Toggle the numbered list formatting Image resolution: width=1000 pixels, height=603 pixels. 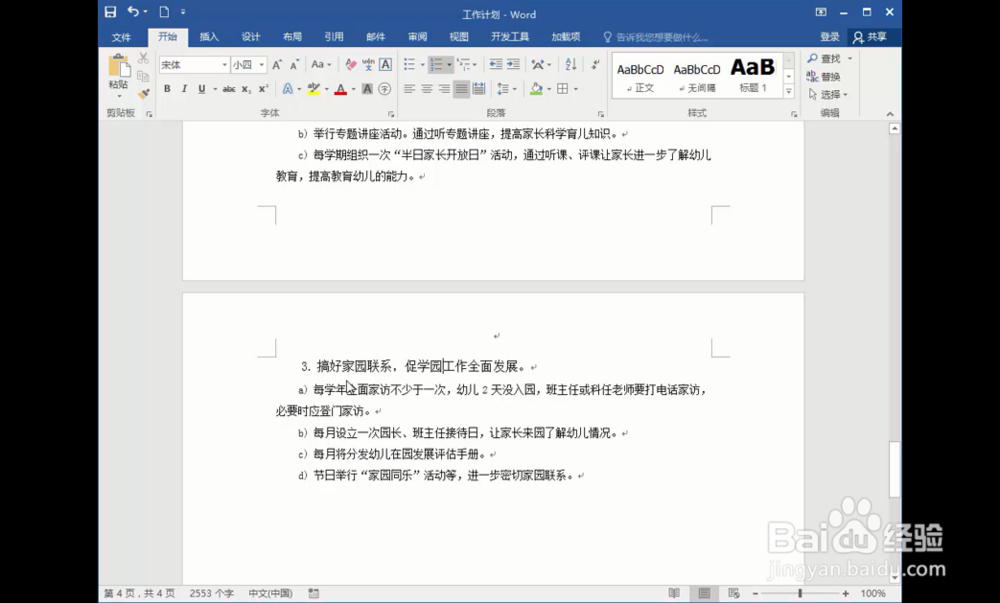pyautogui.click(x=437, y=64)
